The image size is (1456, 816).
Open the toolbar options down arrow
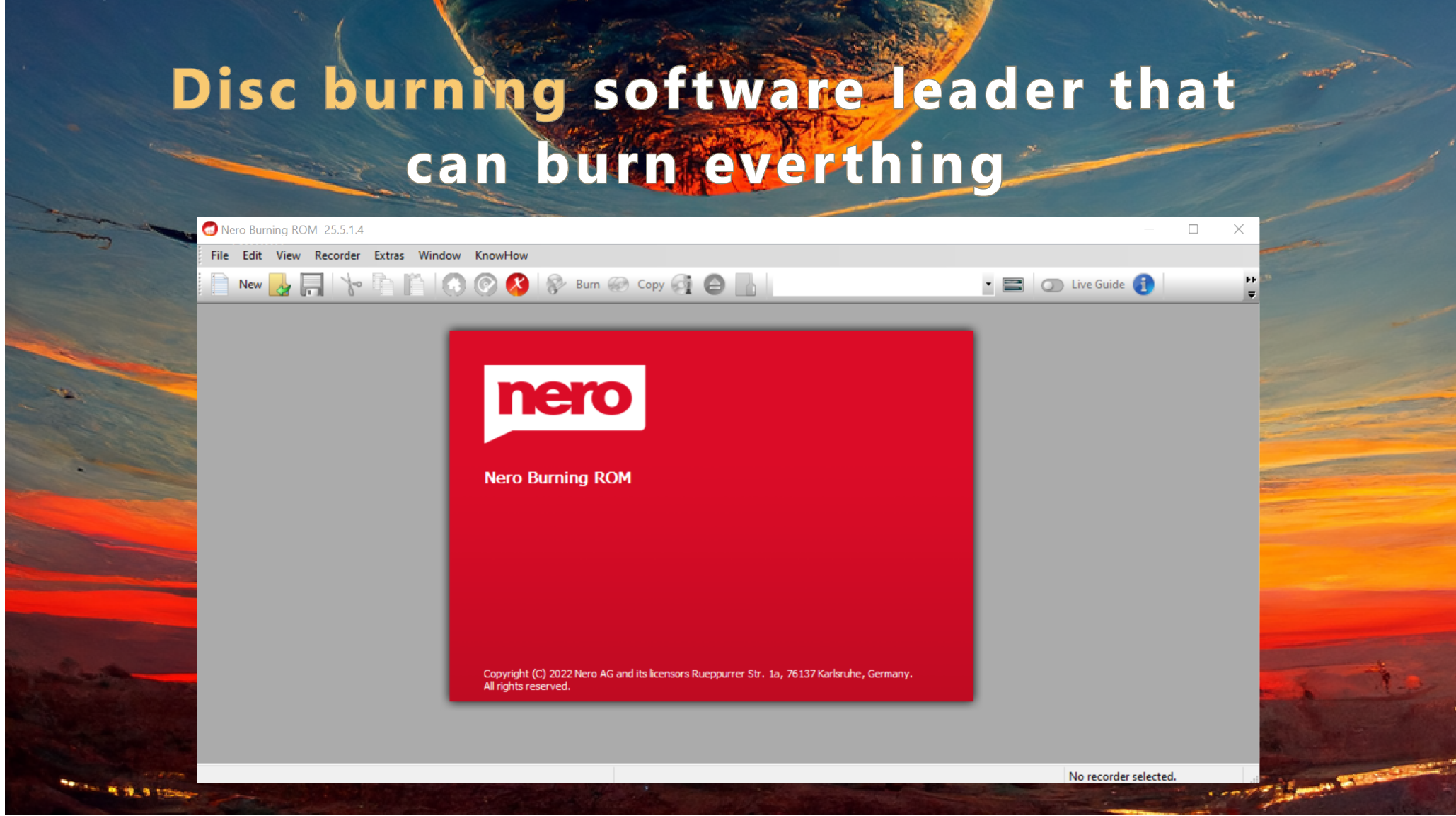click(1251, 294)
